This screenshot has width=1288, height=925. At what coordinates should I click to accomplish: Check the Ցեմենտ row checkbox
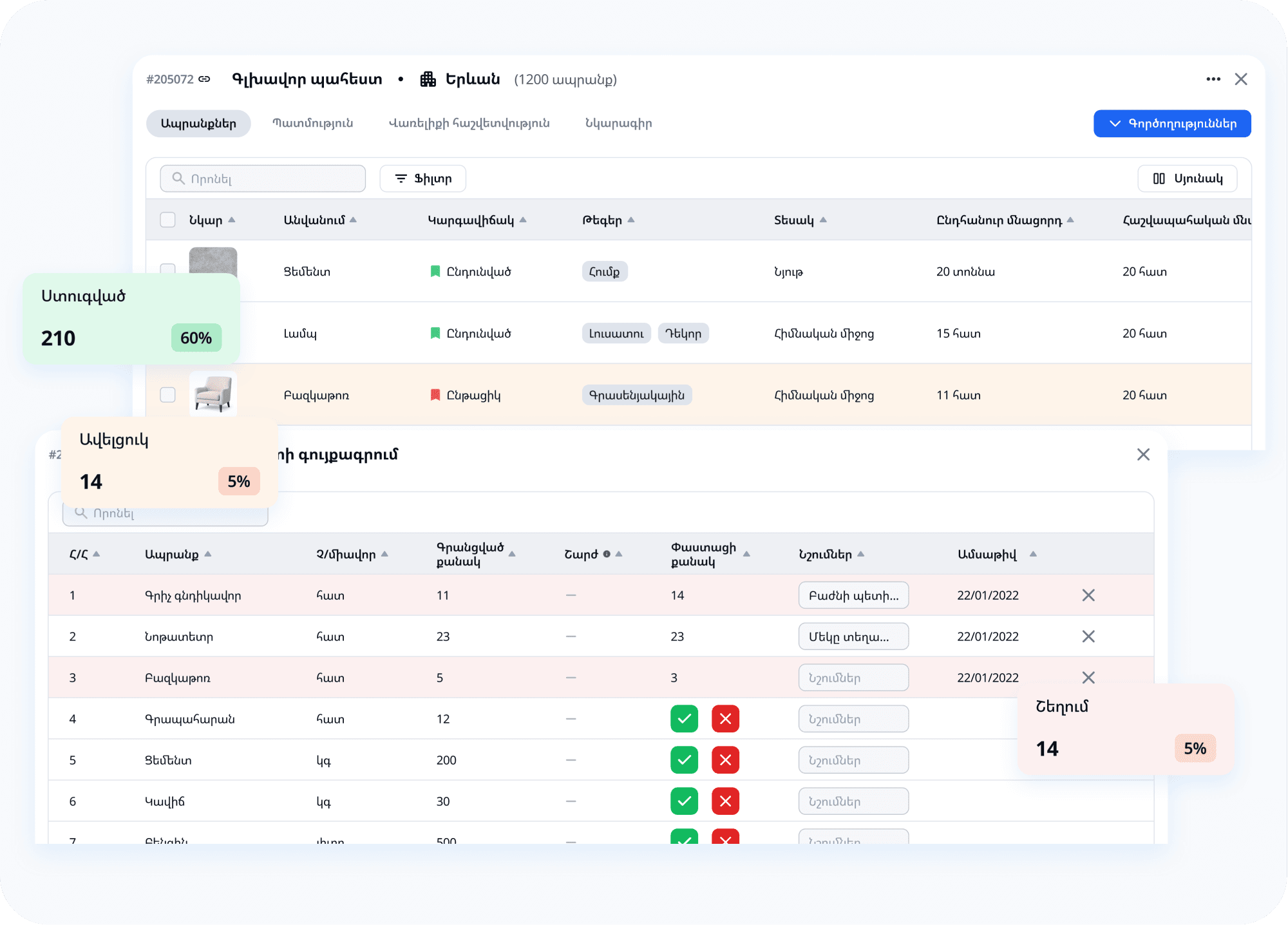167,267
